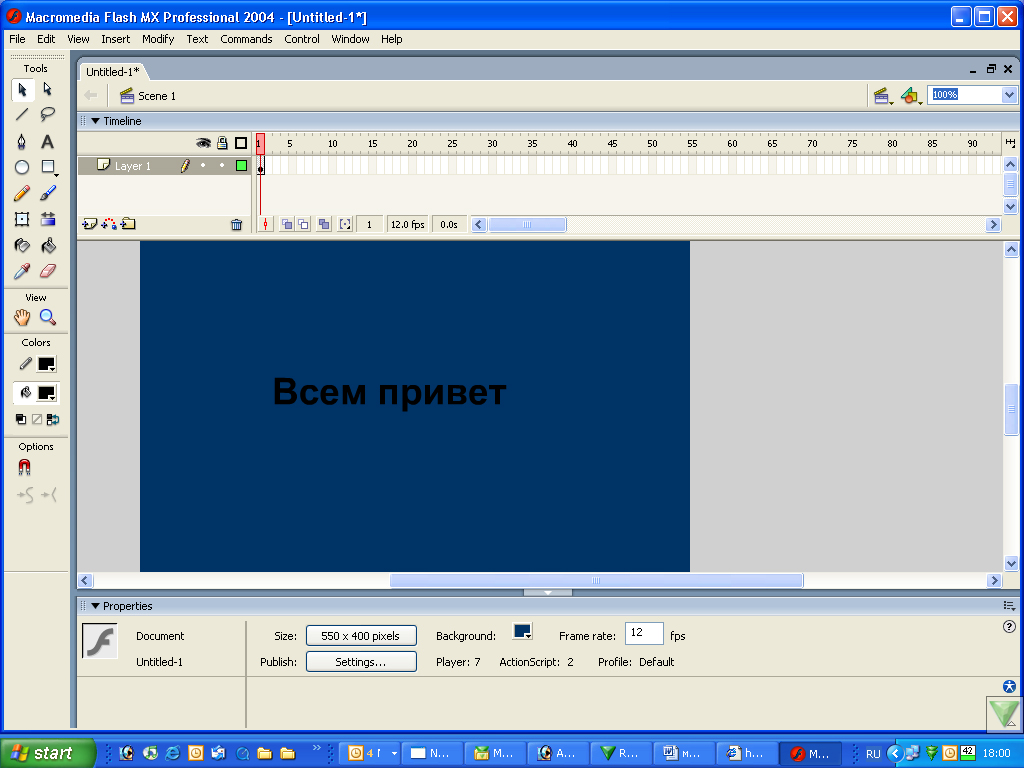Open the document Background color swatch

tap(522, 632)
